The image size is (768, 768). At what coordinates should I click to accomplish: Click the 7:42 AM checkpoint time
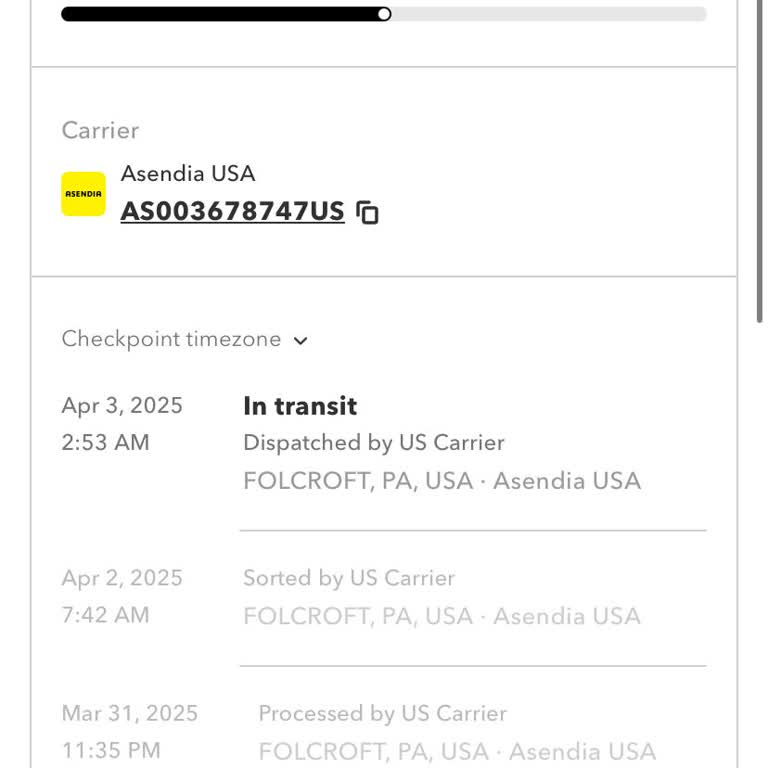coord(105,615)
